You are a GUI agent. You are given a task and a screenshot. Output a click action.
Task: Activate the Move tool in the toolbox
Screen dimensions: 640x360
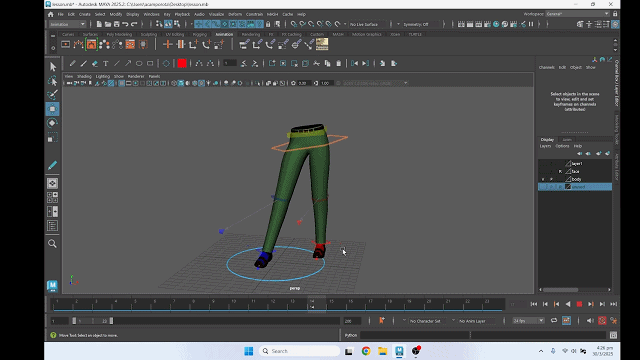pyautogui.click(x=53, y=109)
